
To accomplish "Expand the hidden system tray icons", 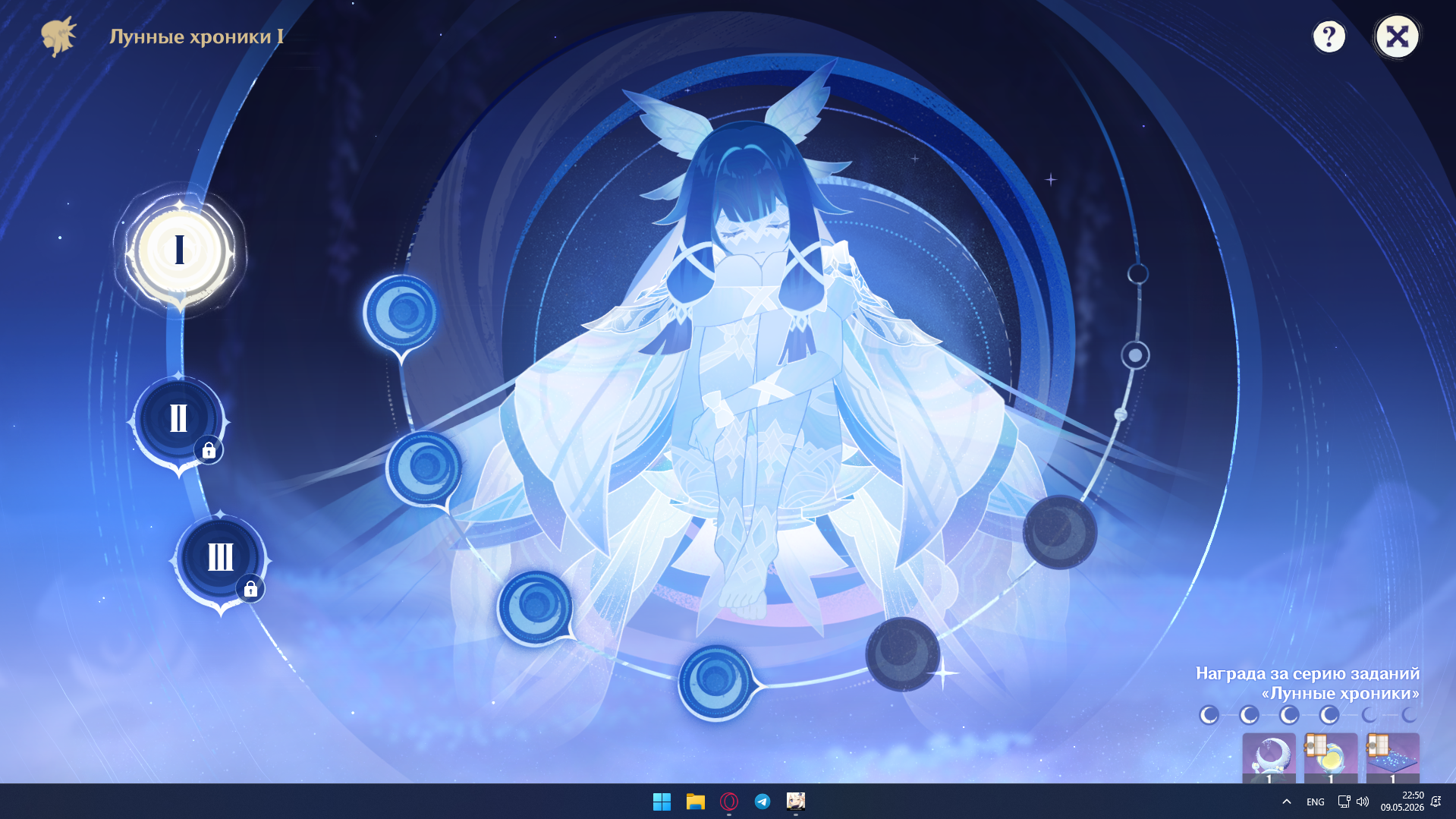I will pos(1287,802).
